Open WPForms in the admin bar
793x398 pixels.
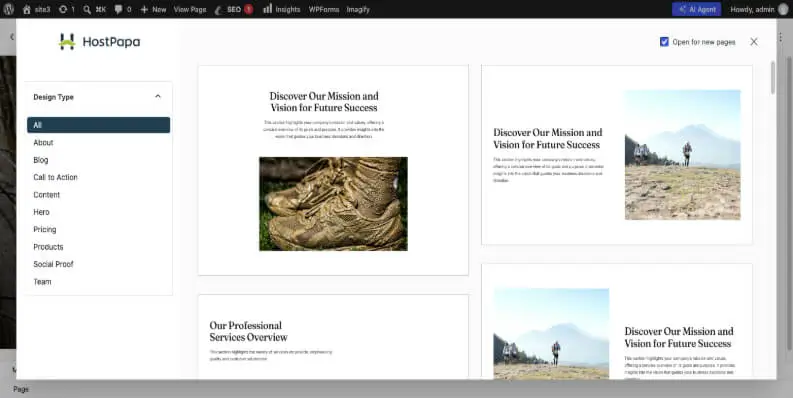pyautogui.click(x=324, y=9)
